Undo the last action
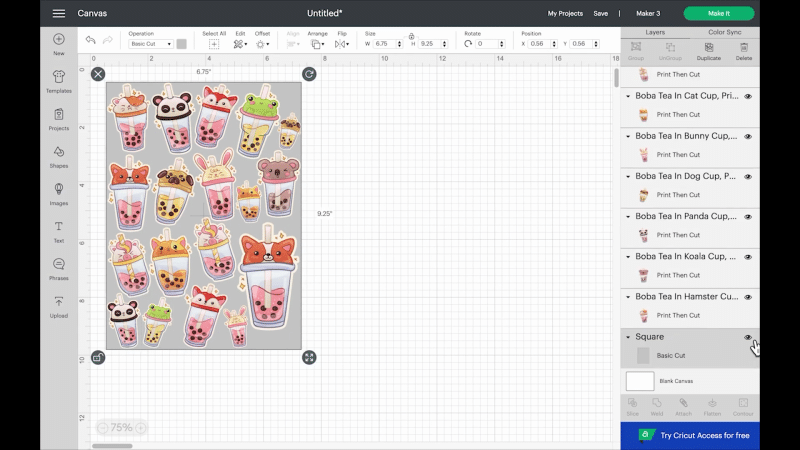 [90, 40]
